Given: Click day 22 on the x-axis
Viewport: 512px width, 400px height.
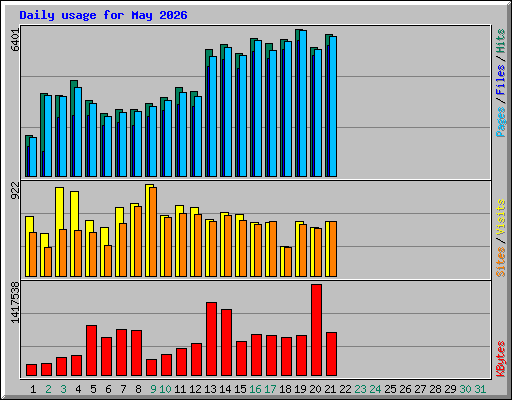Looking at the screenshot, I should pos(345,389).
